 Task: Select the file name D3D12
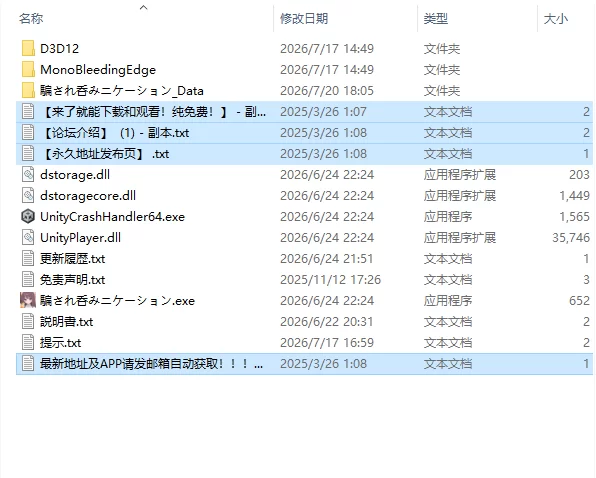[x=60, y=49]
